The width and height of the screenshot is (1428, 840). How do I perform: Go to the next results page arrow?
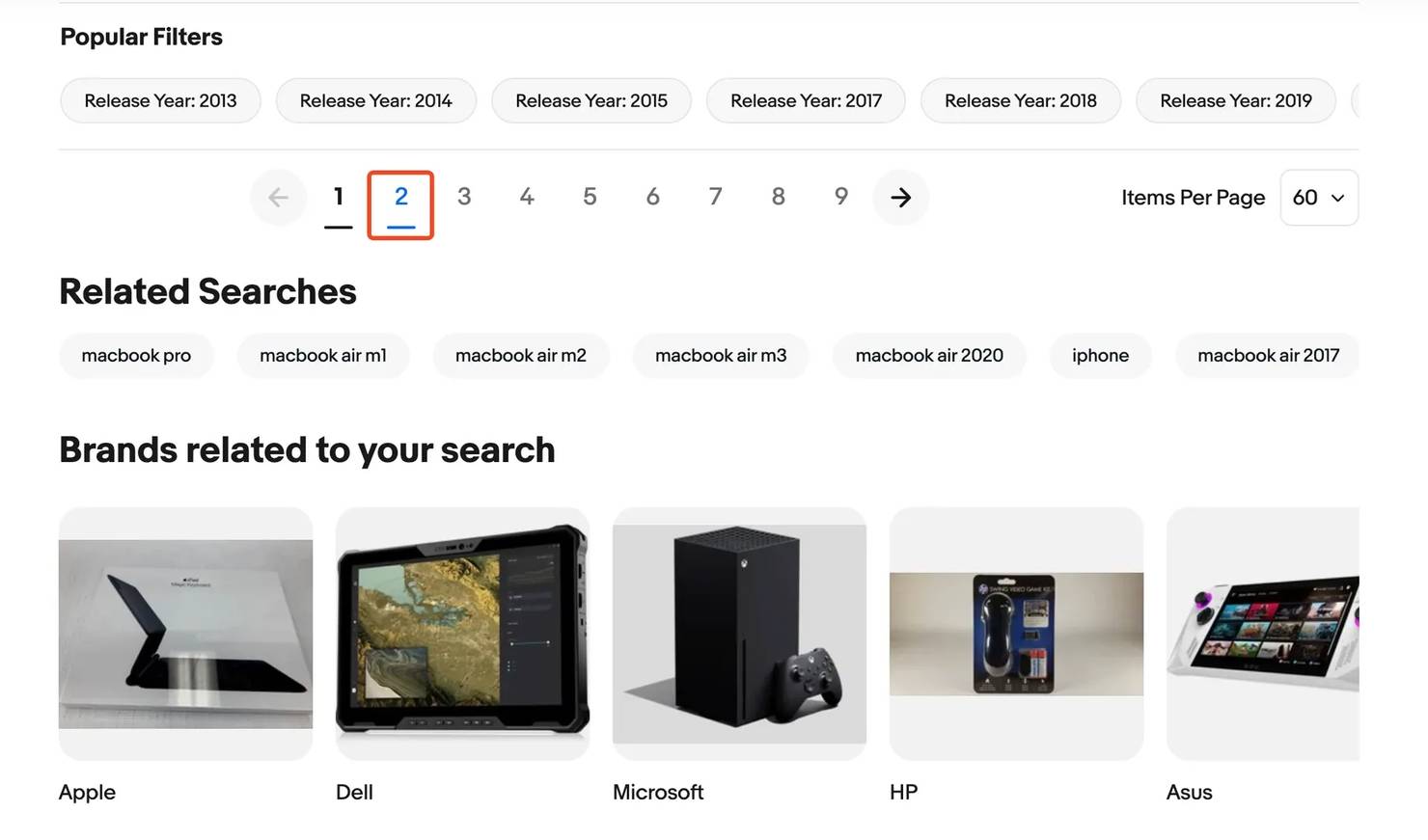pos(900,198)
